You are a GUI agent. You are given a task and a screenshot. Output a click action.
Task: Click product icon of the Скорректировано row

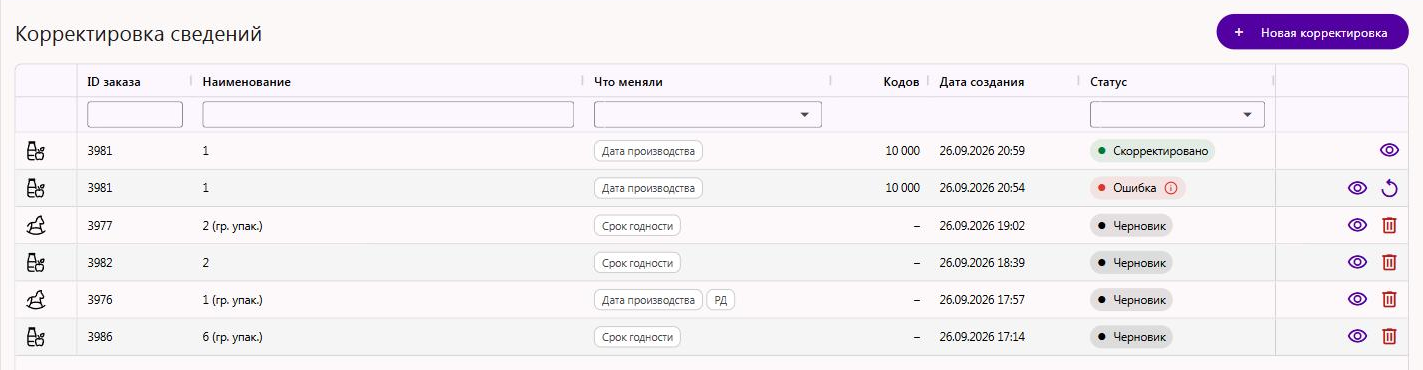[36, 151]
